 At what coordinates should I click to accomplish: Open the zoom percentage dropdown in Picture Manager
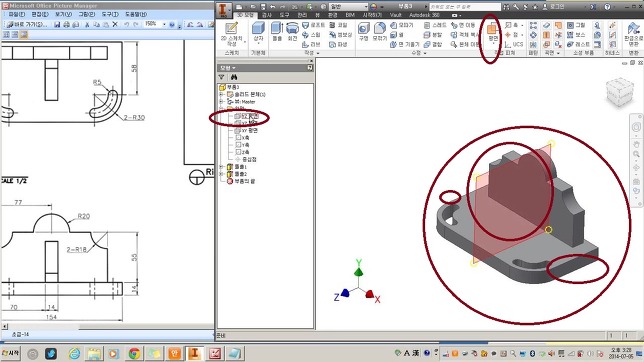(x=164, y=25)
